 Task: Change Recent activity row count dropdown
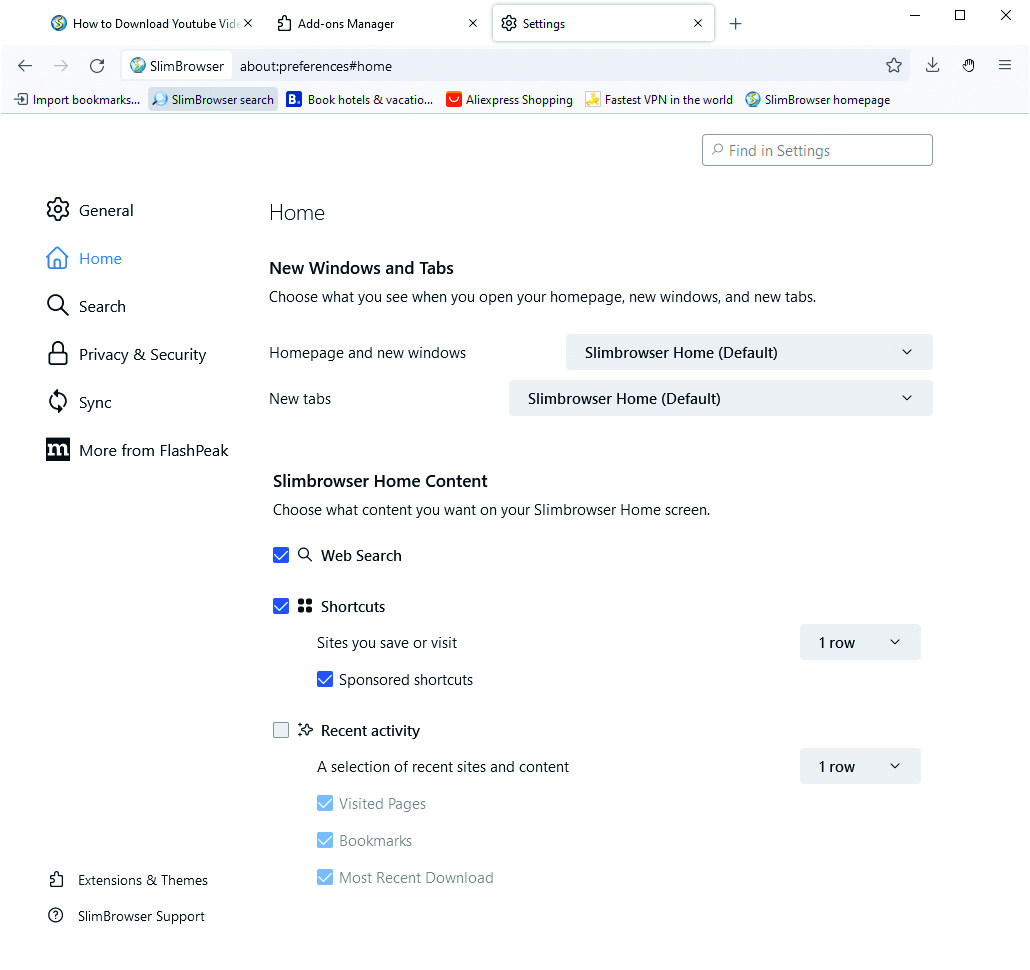[860, 766]
